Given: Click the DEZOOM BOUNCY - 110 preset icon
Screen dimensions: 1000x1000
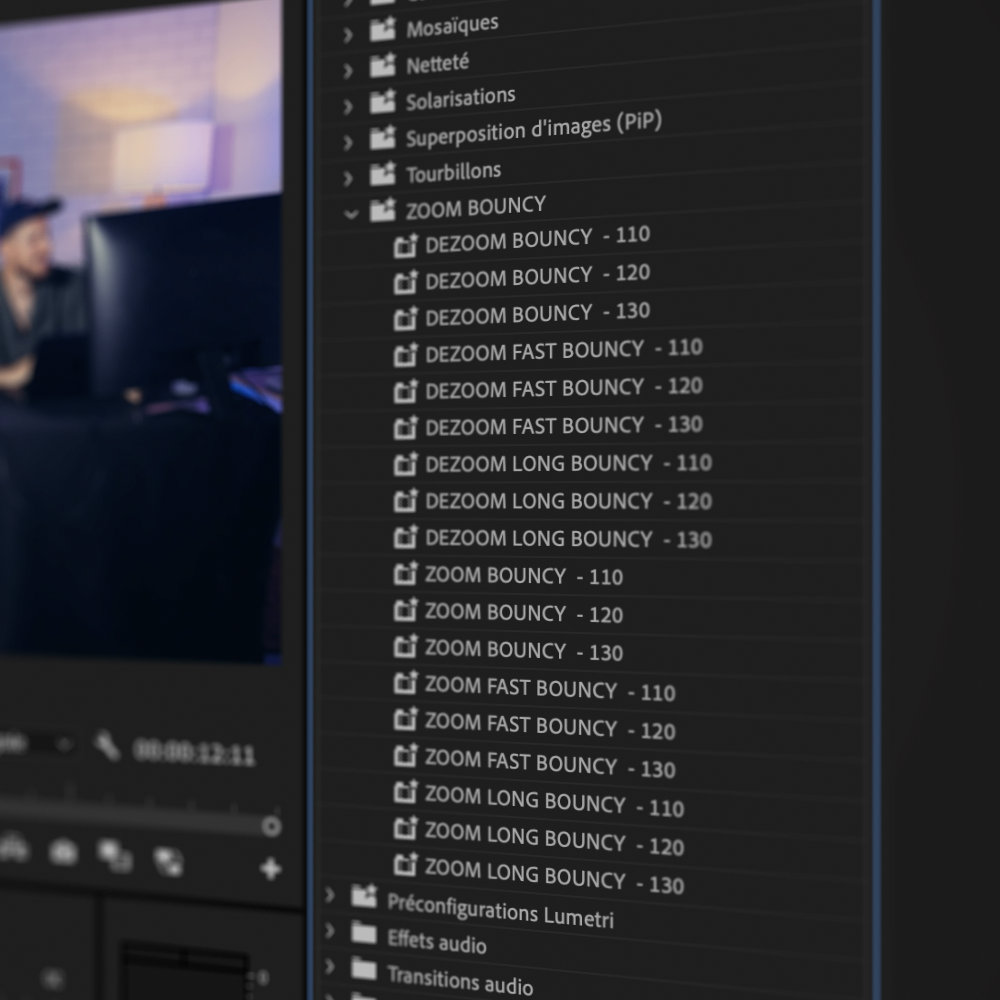Looking at the screenshot, I should [405, 246].
